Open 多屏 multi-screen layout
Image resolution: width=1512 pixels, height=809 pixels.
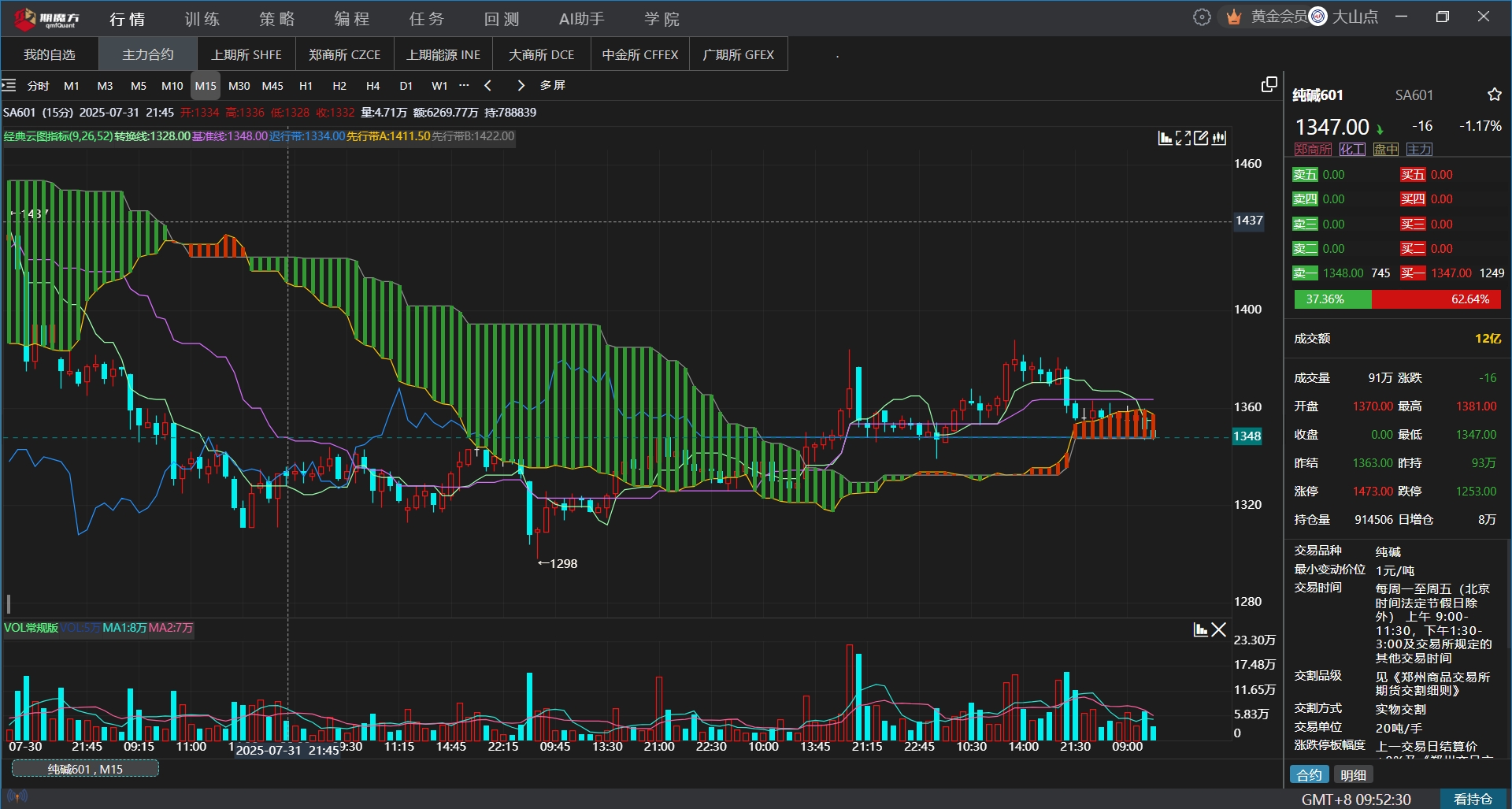coord(553,85)
